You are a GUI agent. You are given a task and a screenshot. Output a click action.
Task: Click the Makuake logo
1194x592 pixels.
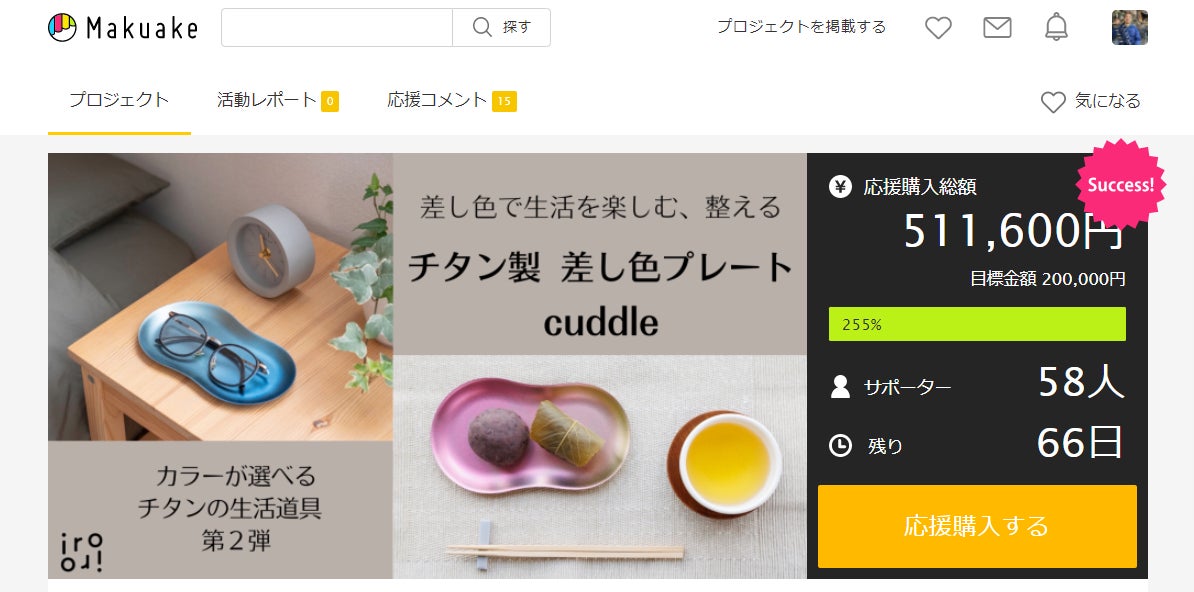pyautogui.click(x=123, y=28)
